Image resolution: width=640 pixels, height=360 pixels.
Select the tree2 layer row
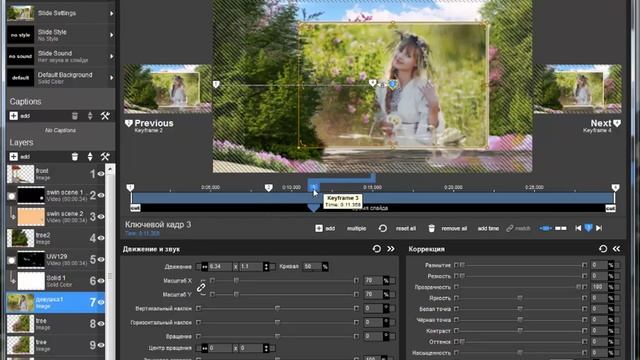56,238
